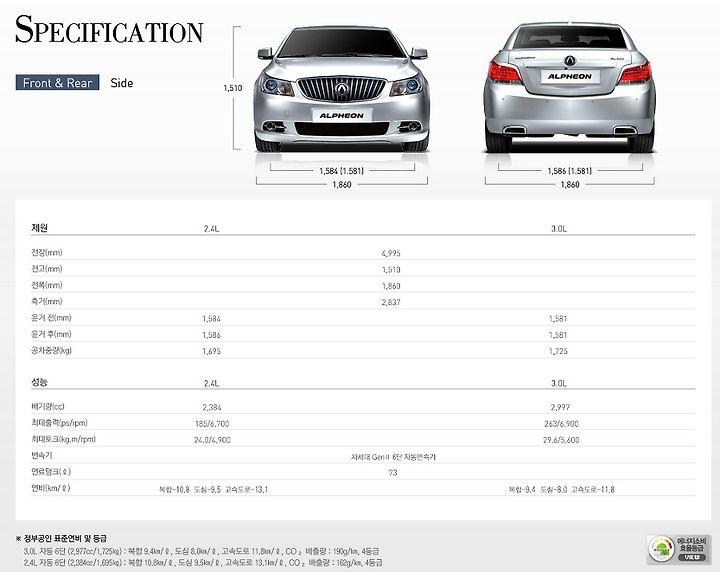
Task: Click the 축거(mm) row label
Action: pos(47,302)
